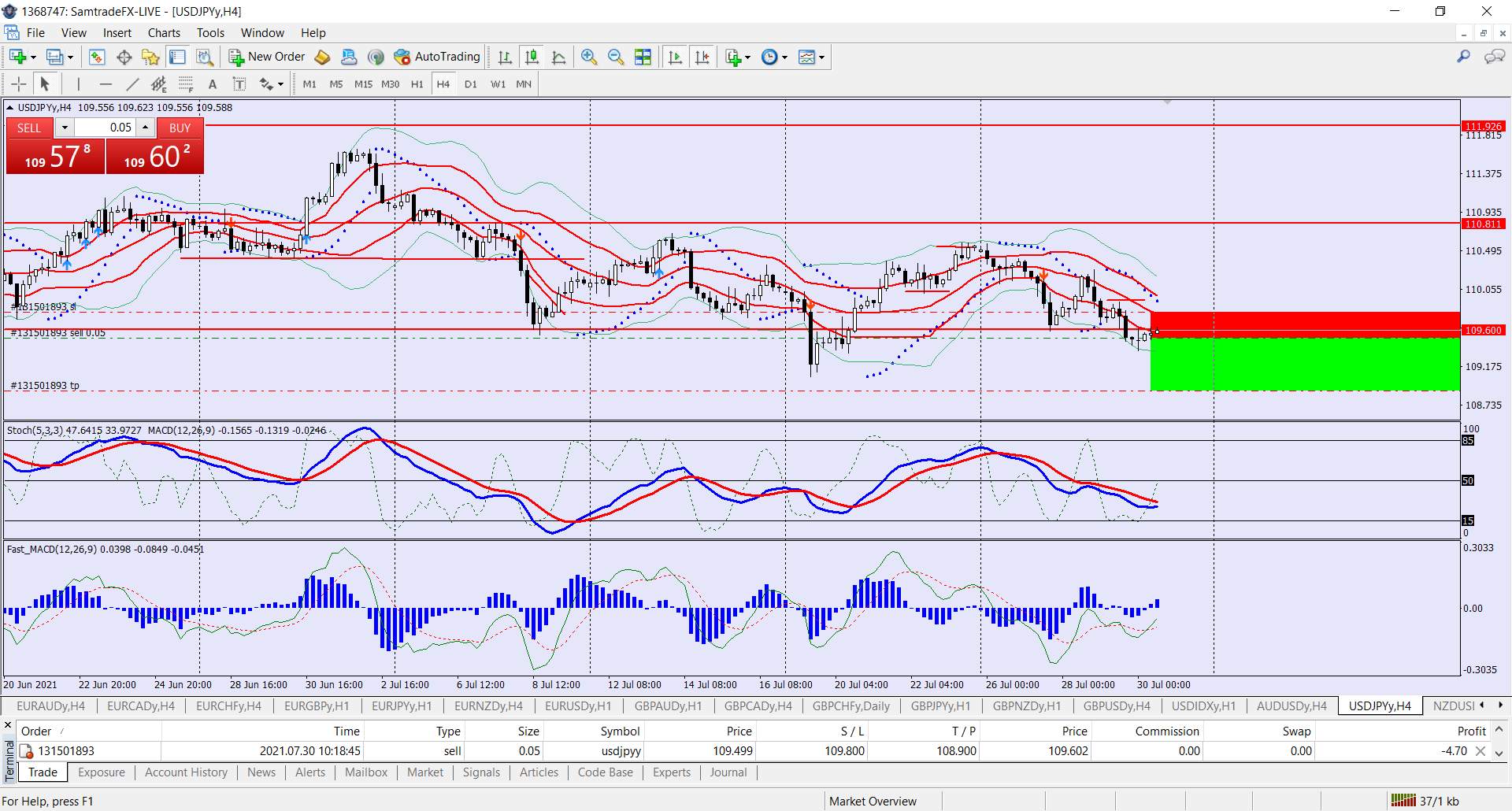The image size is (1512, 811).
Task: Click the Zoom In magnifier
Action: (588, 57)
